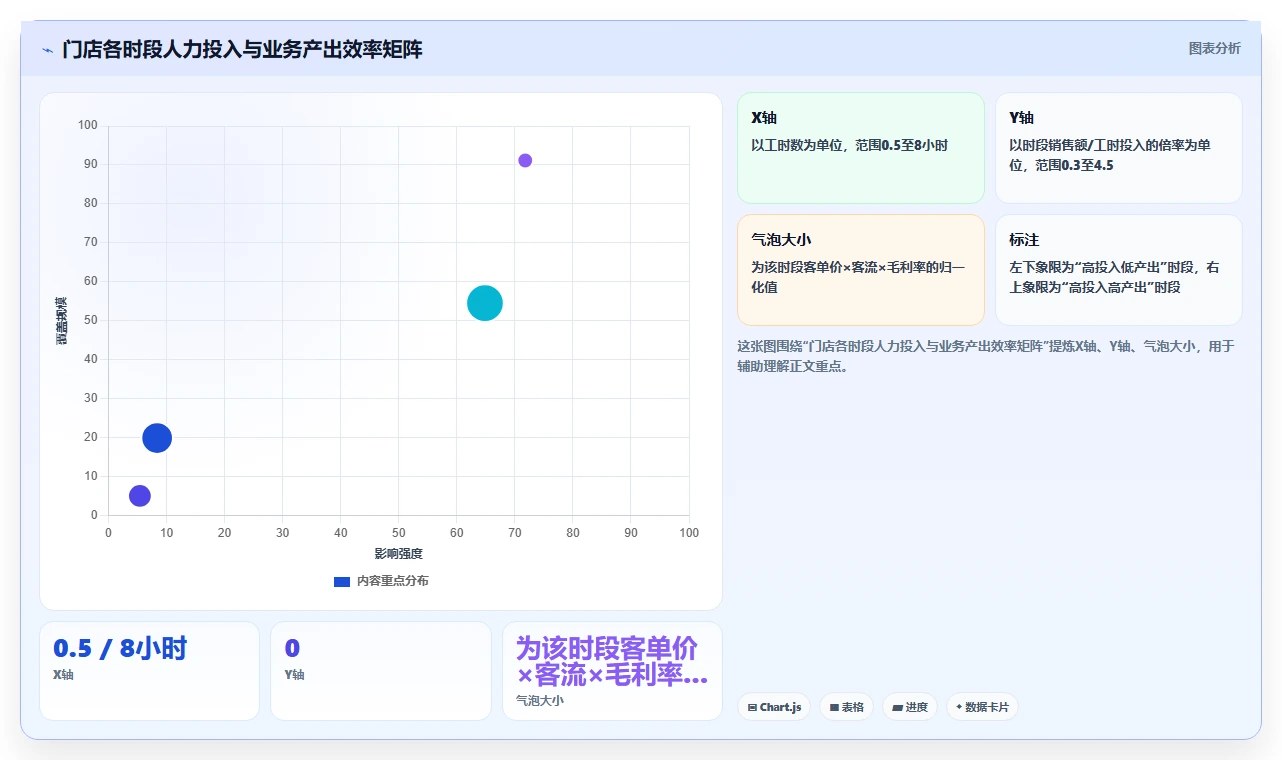Click the 为该时段客单价×客流×毛利率 stat card
The height and width of the screenshot is (760, 1282).
612,671
